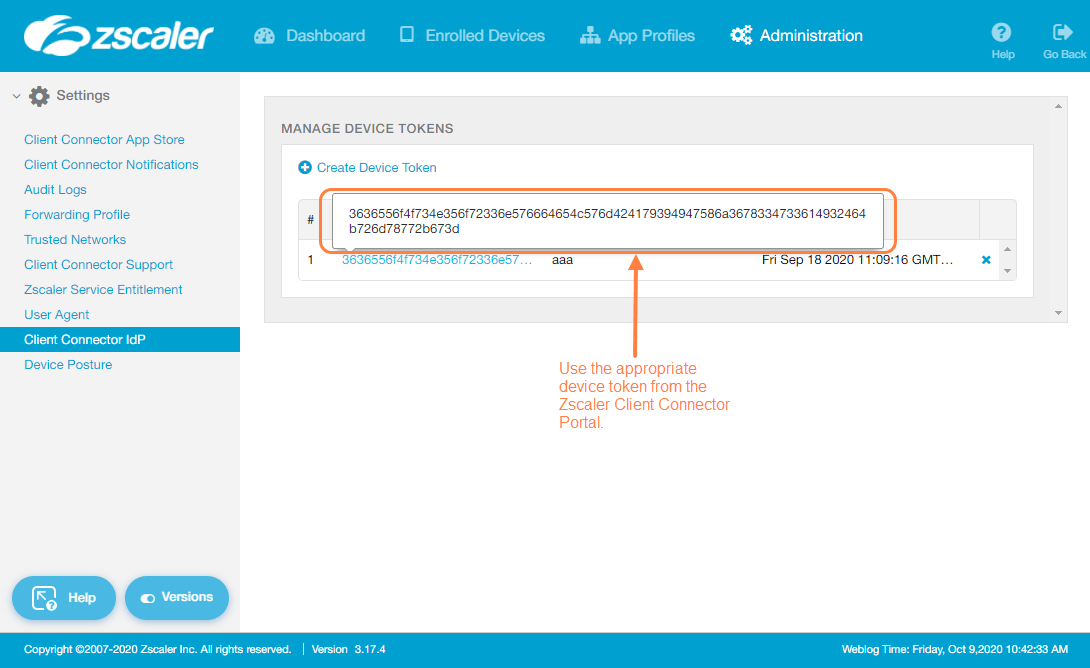Click the Create Device Token plus icon
Screen dimensions: 1090x668
tap(305, 167)
